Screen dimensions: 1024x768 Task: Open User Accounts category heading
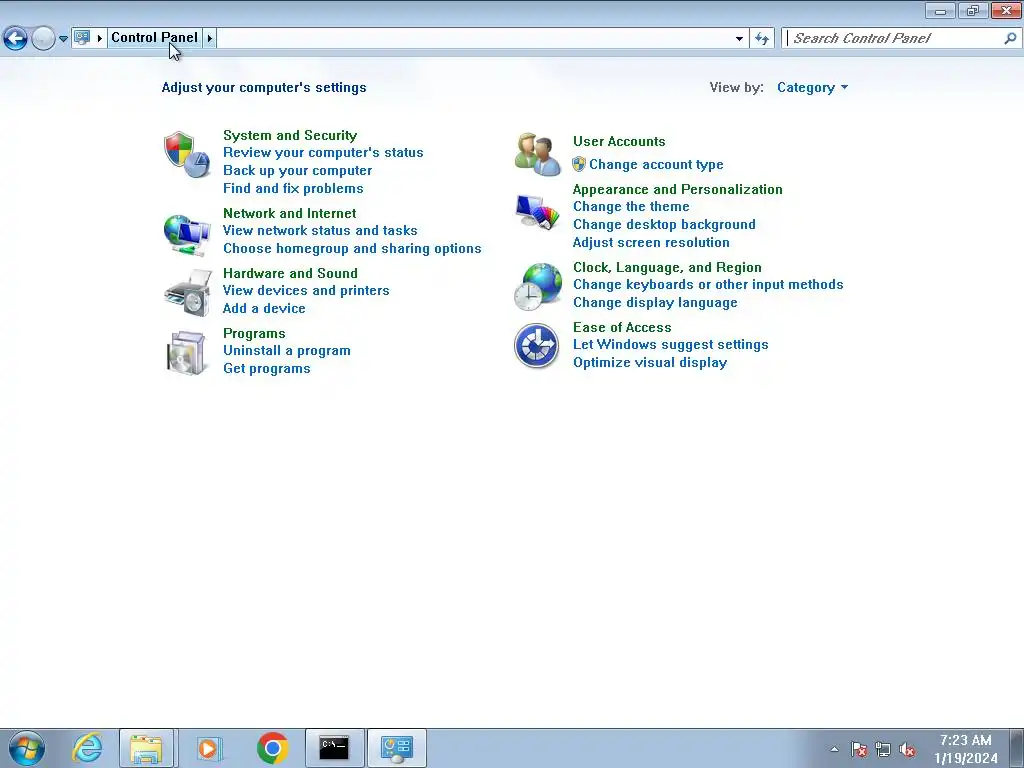(619, 141)
